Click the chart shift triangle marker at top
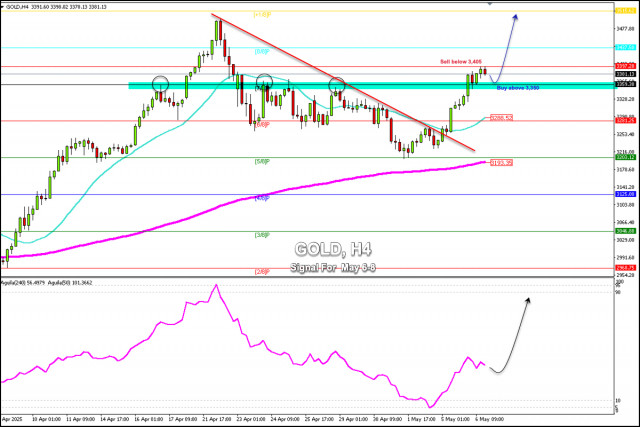 pyautogui.click(x=490, y=3)
